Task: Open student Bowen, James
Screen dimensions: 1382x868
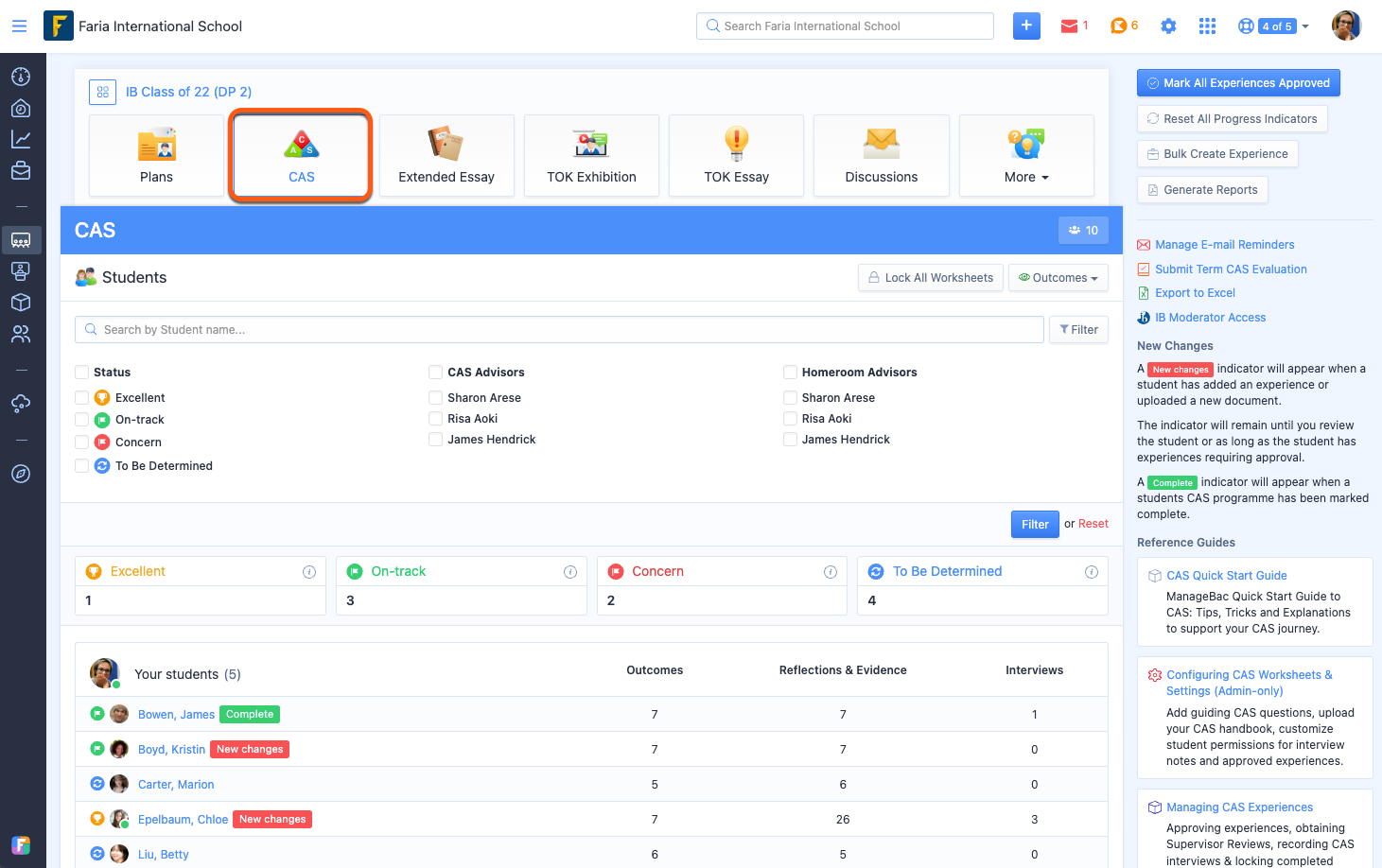Action: coord(176,715)
